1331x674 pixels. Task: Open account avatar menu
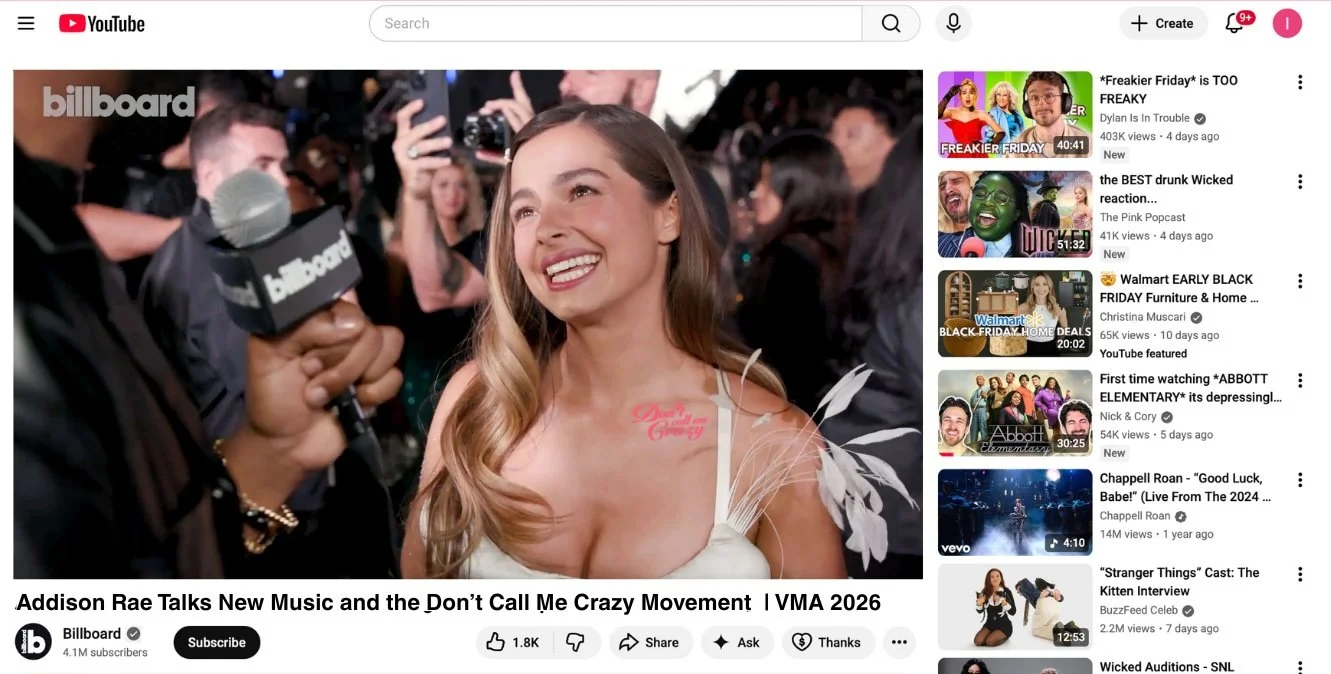[1287, 23]
